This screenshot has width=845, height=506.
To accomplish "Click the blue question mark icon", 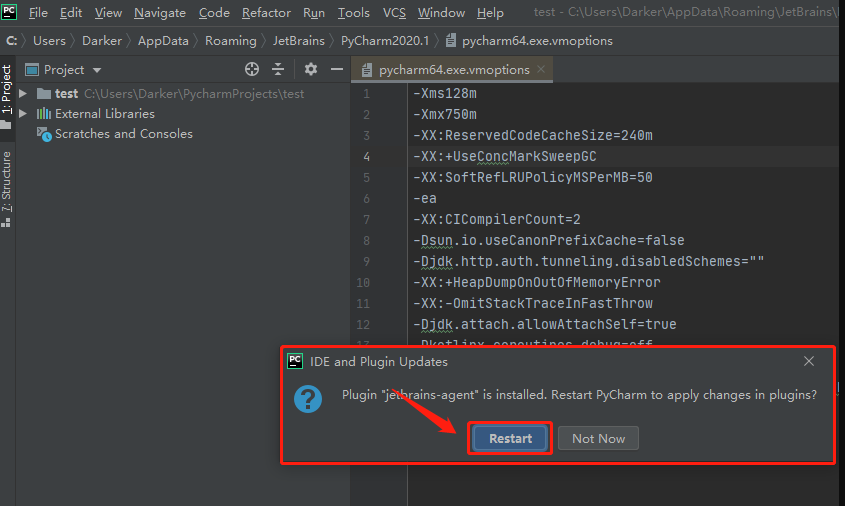I will click(x=308, y=399).
